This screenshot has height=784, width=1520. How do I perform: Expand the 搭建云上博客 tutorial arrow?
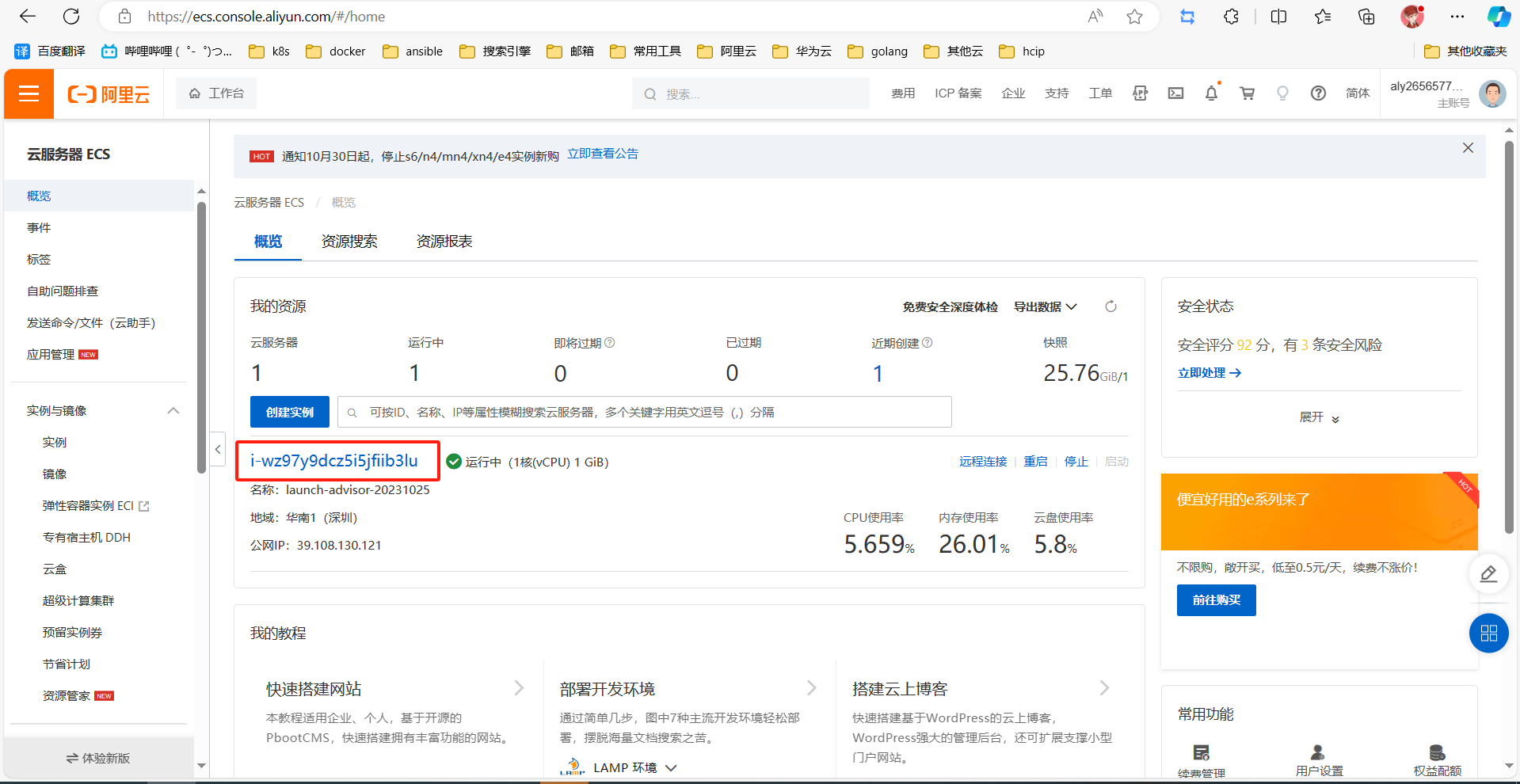[1104, 688]
